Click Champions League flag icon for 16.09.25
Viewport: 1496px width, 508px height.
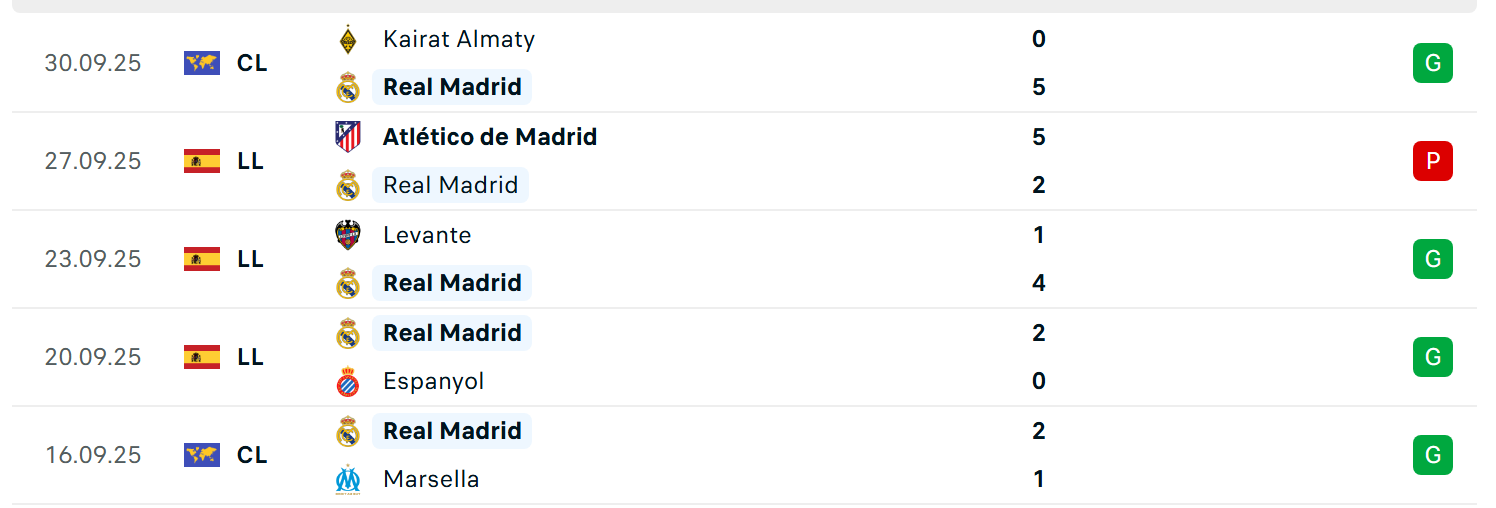pos(202,455)
